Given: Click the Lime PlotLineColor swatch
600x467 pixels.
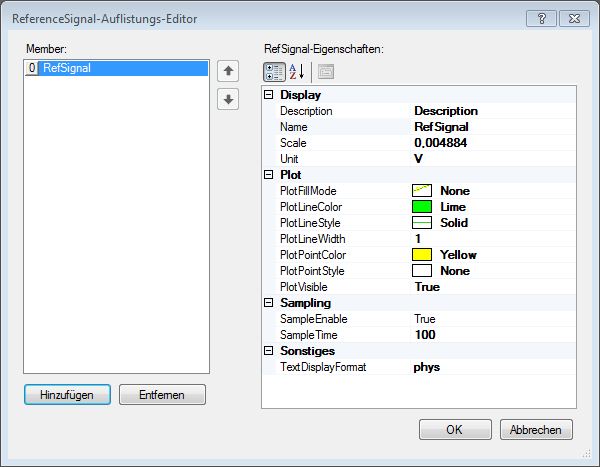Looking at the screenshot, I should point(423,207).
